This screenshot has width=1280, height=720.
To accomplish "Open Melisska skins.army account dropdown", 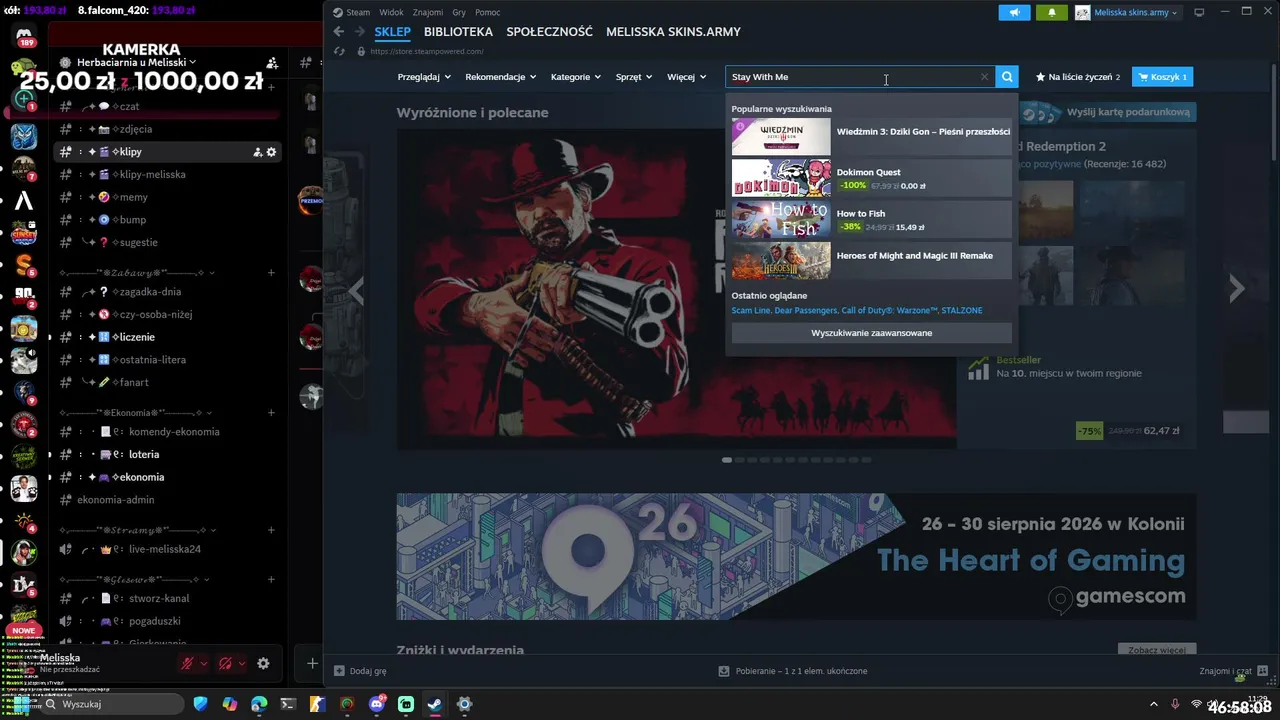I will [1127, 13].
